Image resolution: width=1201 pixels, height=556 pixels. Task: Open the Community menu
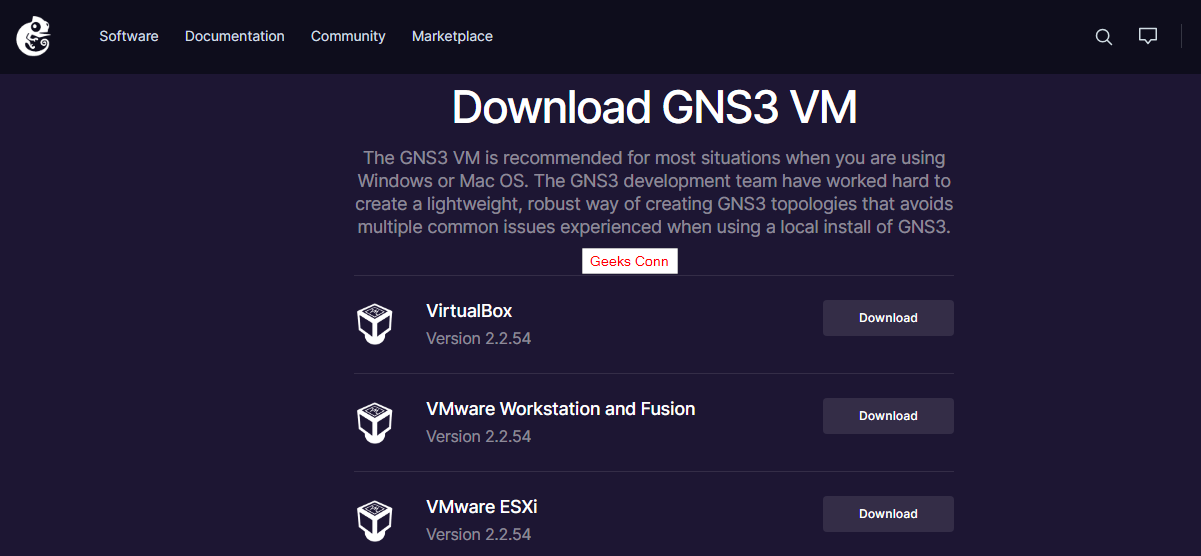(x=348, y=36)
